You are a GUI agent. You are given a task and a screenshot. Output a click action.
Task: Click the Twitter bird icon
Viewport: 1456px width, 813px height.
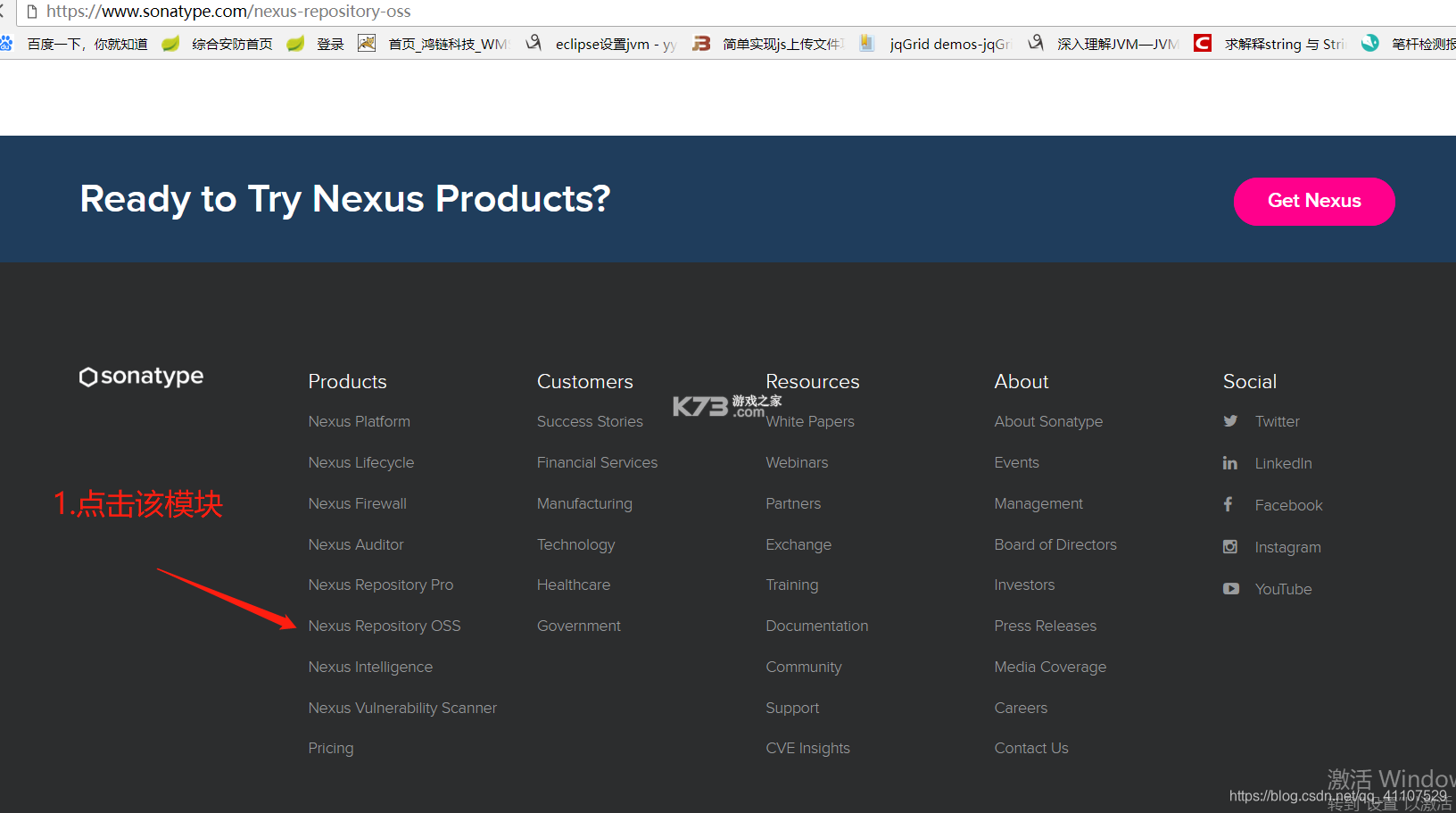1230,421
